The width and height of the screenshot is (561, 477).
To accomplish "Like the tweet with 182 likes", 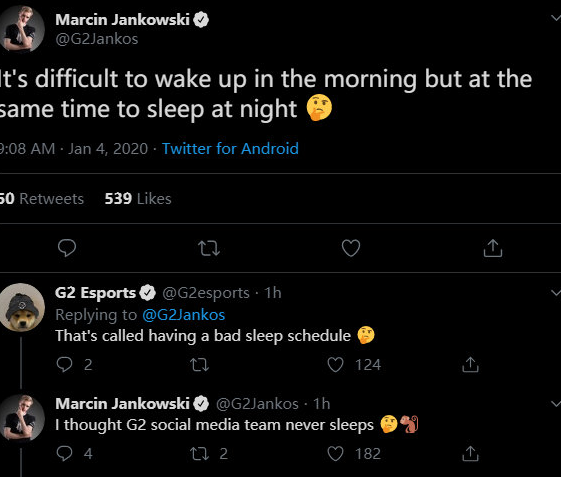I will point(336,453).
